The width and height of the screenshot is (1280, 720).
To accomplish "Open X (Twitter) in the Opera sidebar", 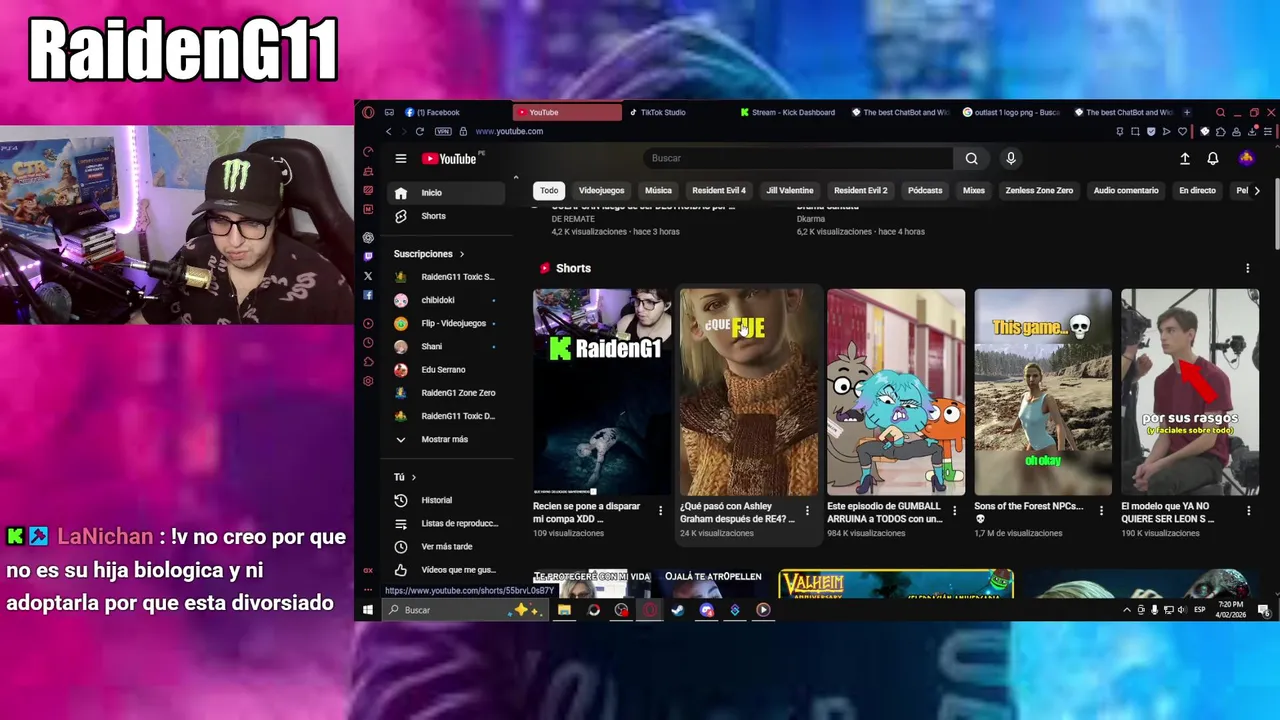I will (368, 276).
